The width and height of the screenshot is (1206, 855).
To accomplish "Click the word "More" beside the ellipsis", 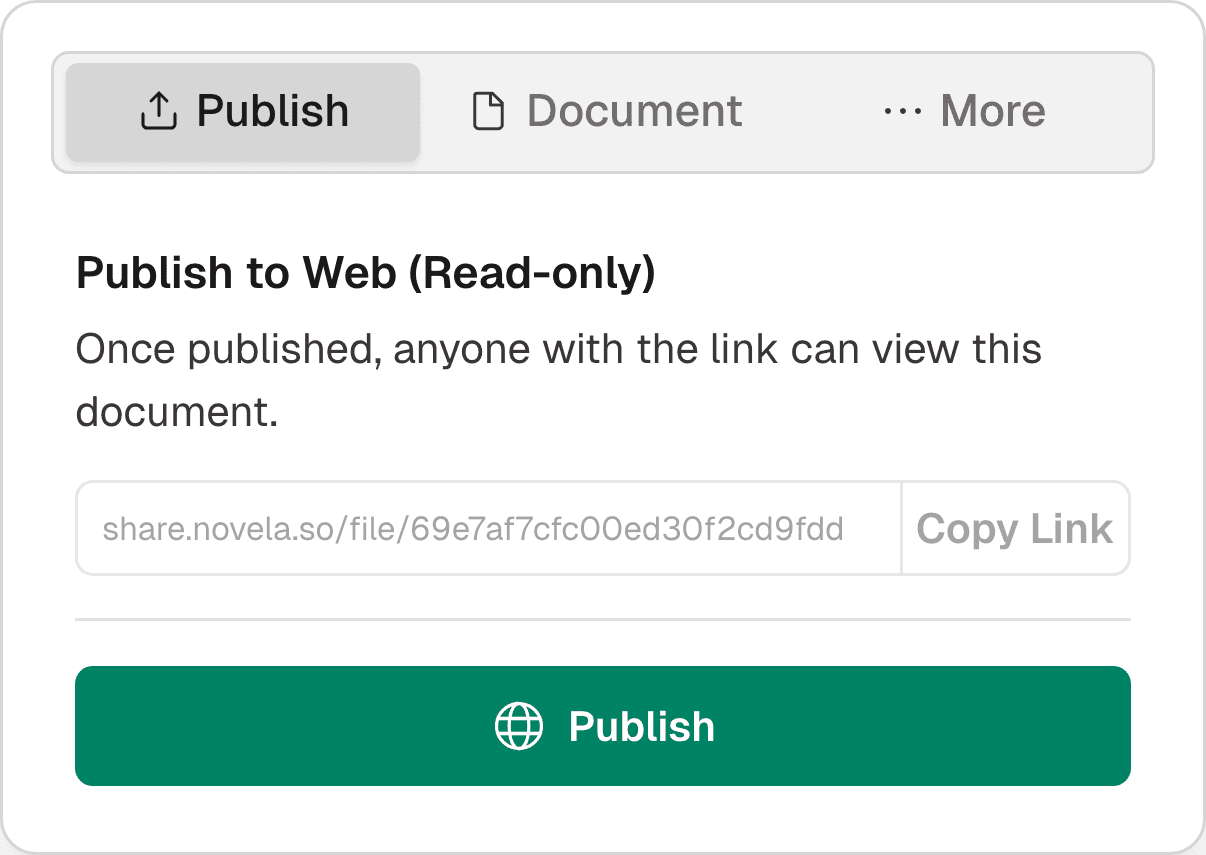I will 992,112.
